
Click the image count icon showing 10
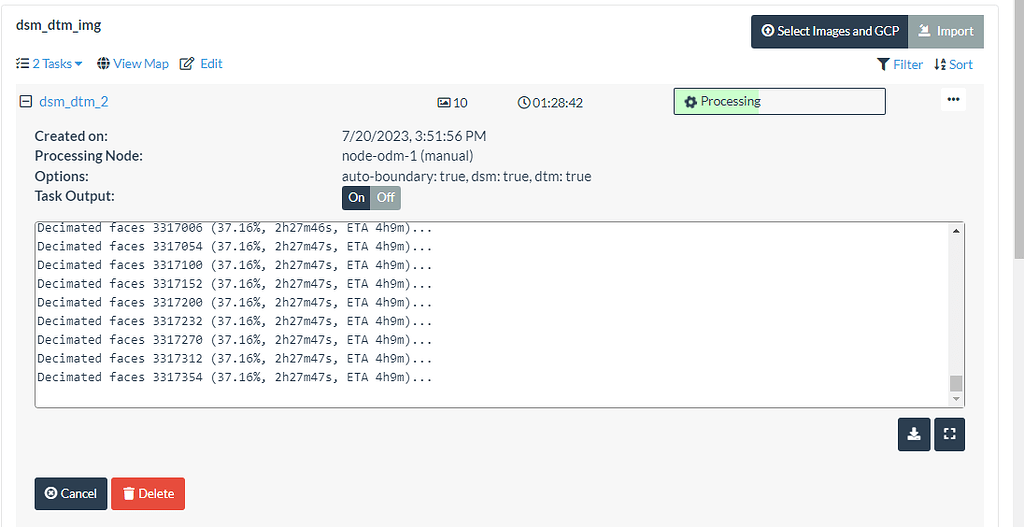click(444, 102)
